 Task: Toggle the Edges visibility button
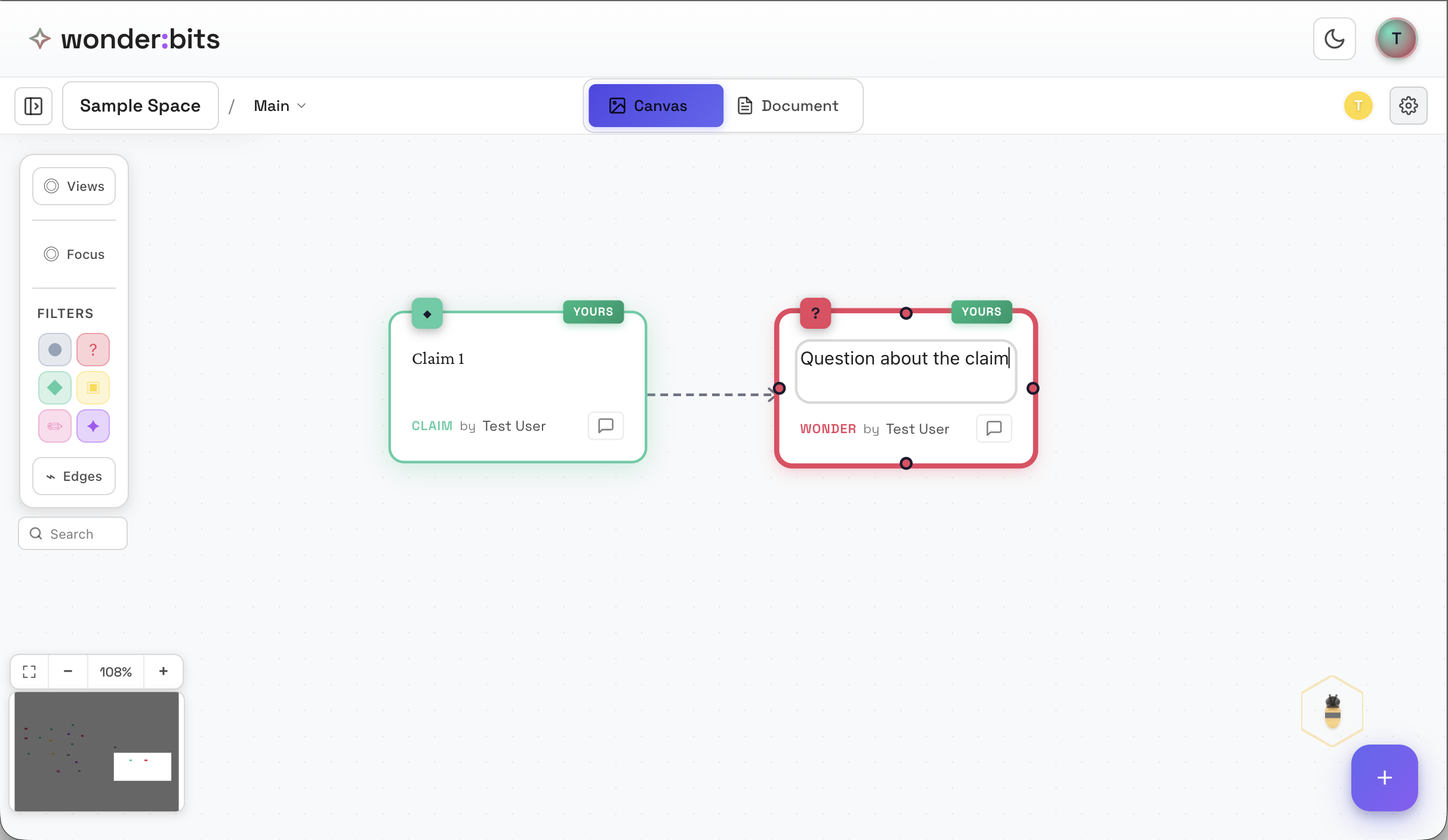coord(73,476)
